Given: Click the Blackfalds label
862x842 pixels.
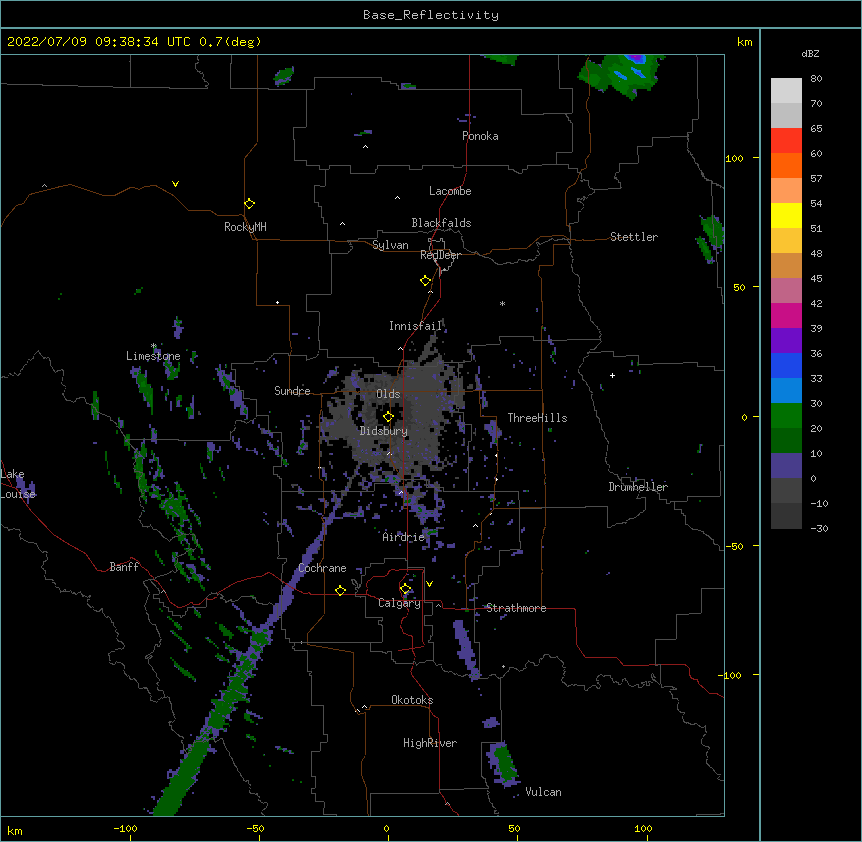Looking at the screenshot, I should click(x=441, y=223).
